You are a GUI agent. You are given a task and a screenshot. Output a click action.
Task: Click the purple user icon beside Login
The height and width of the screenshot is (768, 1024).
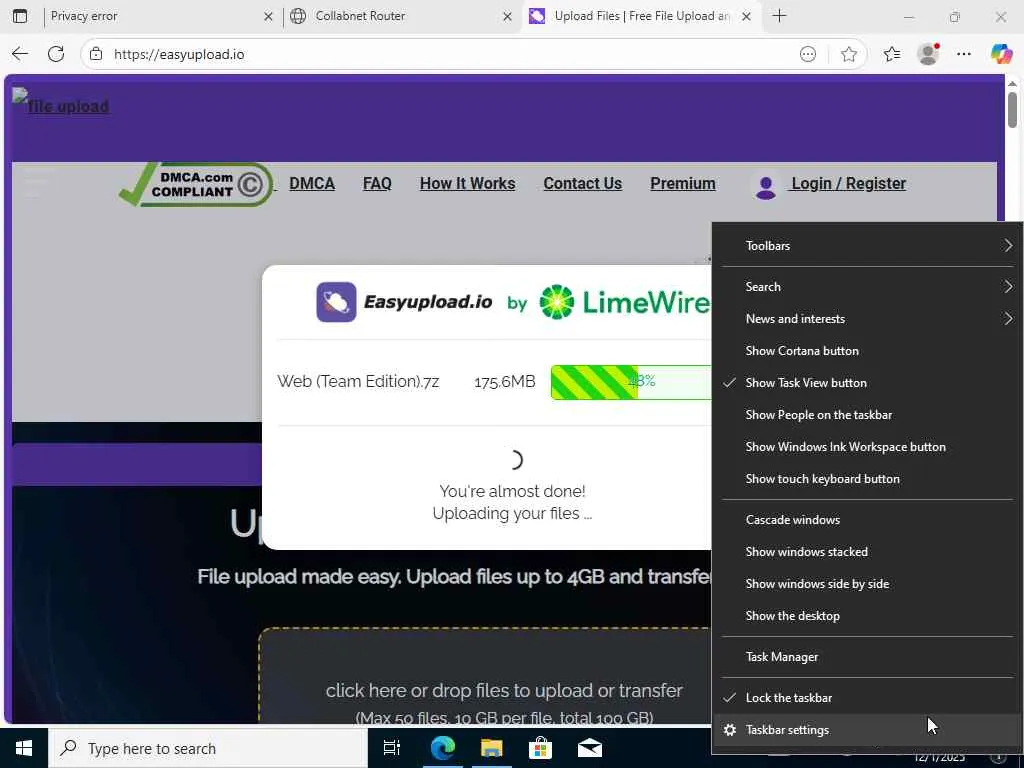(x=765, y=187)
